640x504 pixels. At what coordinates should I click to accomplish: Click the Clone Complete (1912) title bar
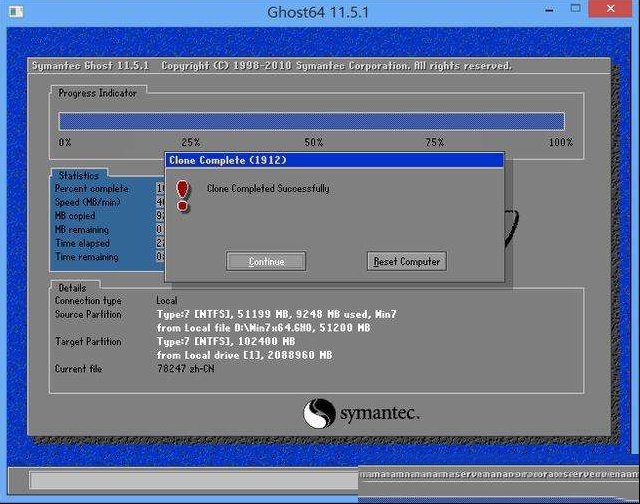tap(335, 160)
